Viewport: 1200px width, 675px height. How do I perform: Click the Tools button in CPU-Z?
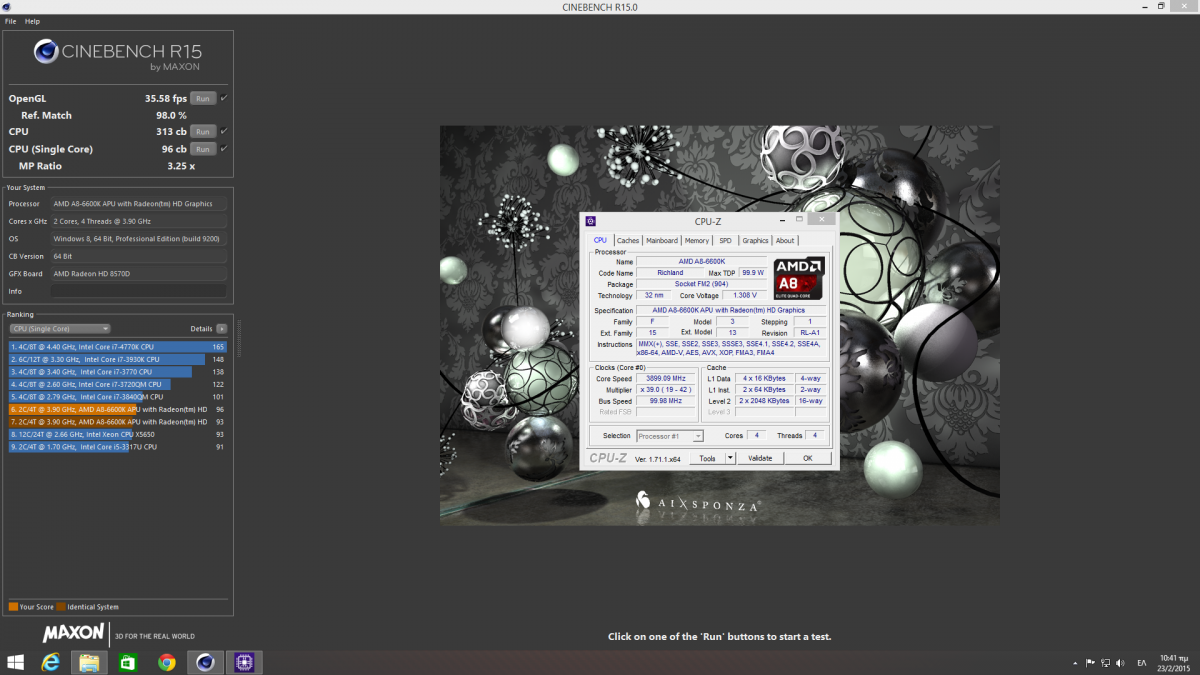pos(707,458)
